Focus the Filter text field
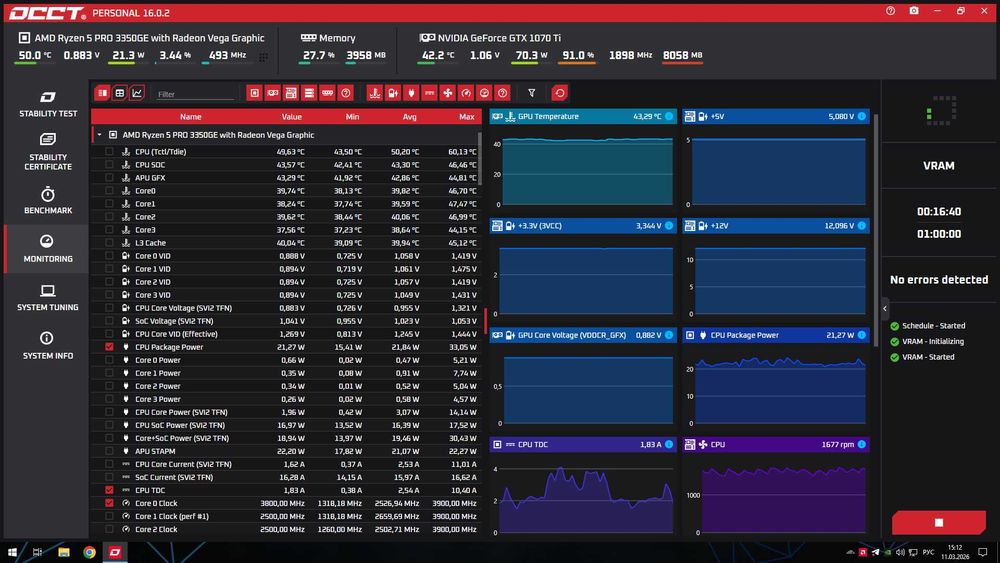This screenshot has height=563, width=1000. point(195,94)
